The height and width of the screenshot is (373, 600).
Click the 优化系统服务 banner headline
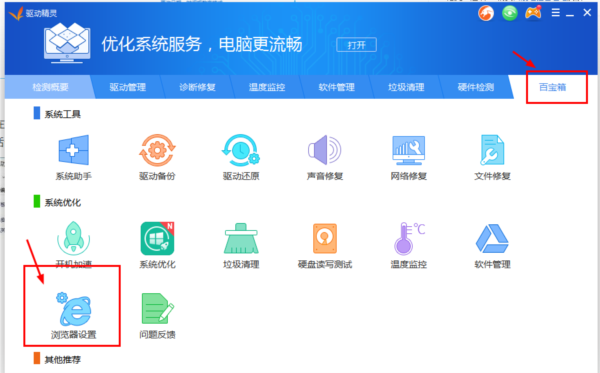pyautogui.click(x=202, y=44)
